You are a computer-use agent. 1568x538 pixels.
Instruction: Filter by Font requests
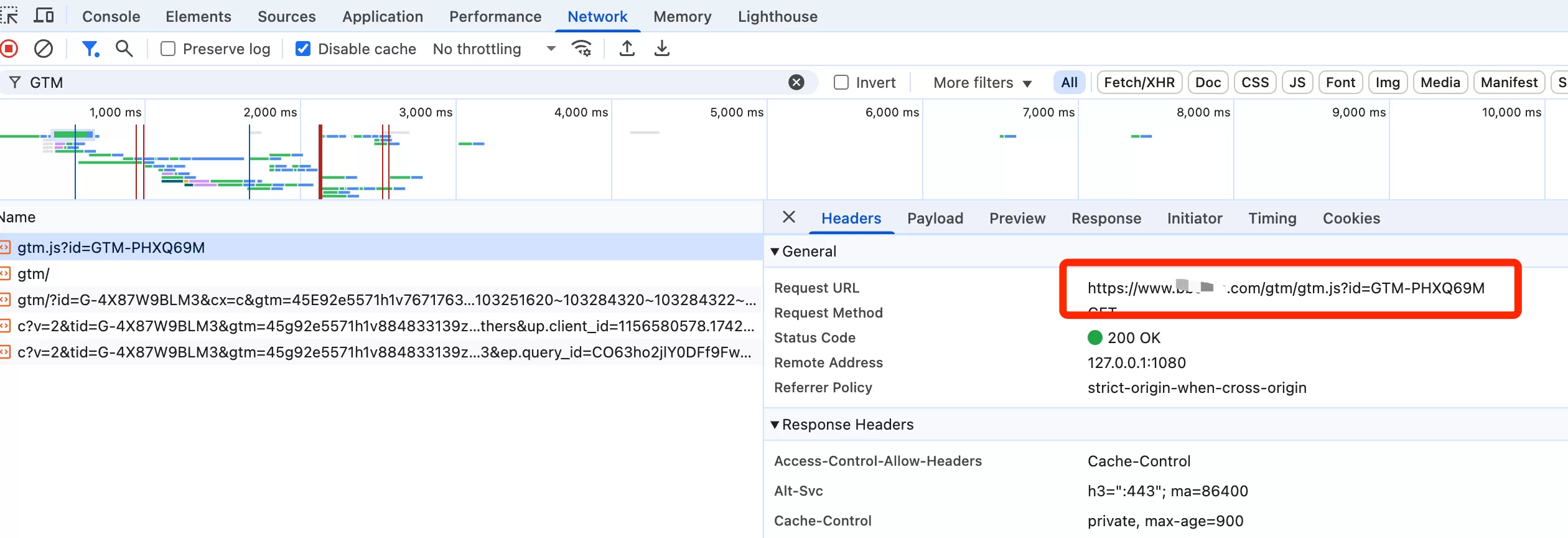(x=1341, y=82)
